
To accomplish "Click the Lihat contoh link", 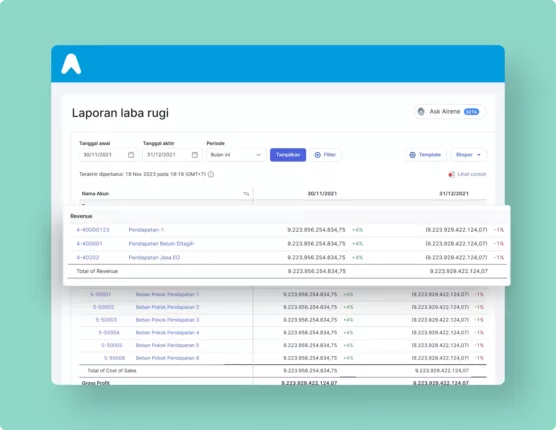I will click(472, 174).
